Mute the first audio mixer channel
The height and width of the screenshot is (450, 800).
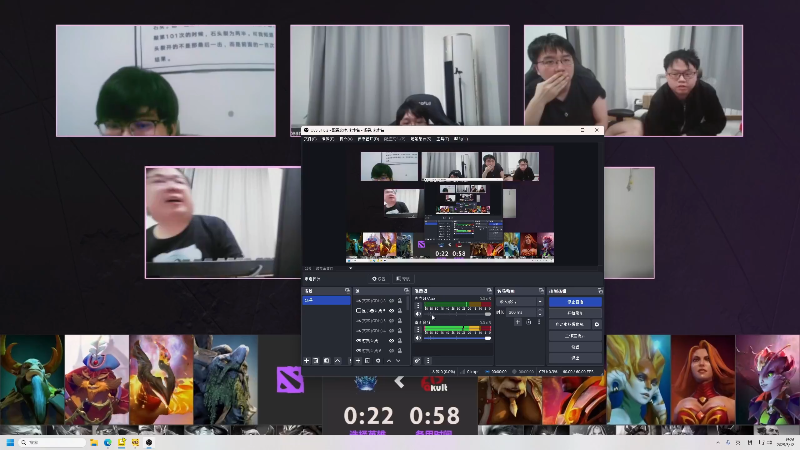[x=418, y=314]
